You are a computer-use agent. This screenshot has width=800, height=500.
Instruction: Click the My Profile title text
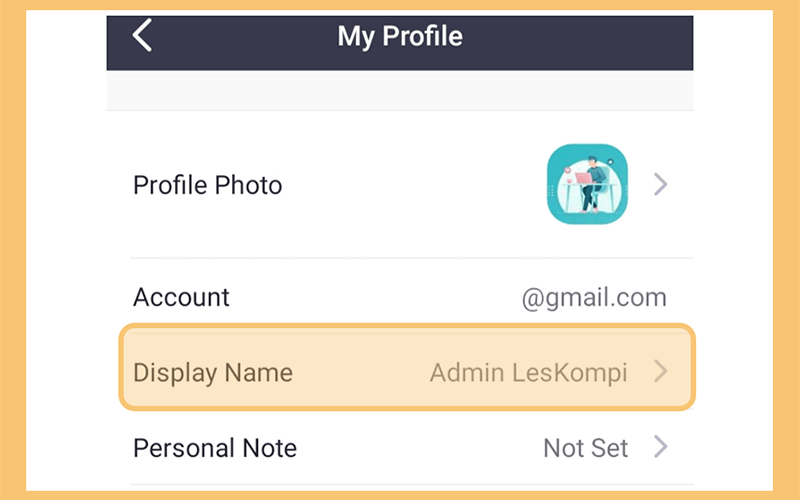pos(400,36)
